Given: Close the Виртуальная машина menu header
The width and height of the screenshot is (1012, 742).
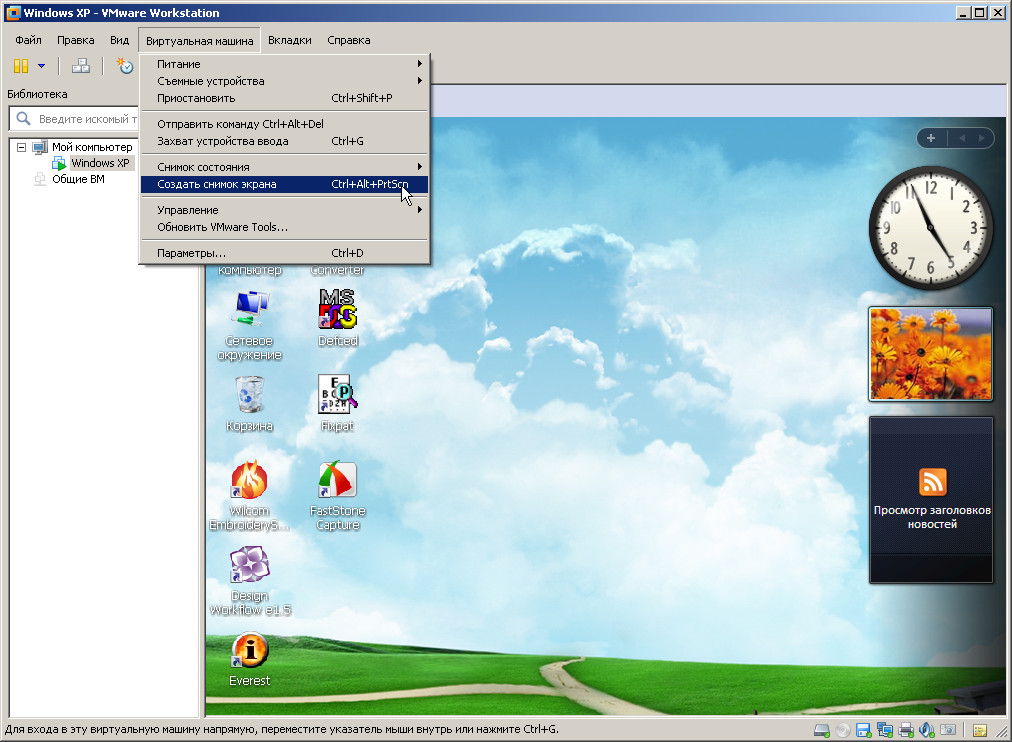Looking at the screenshot, I should 199,40.
